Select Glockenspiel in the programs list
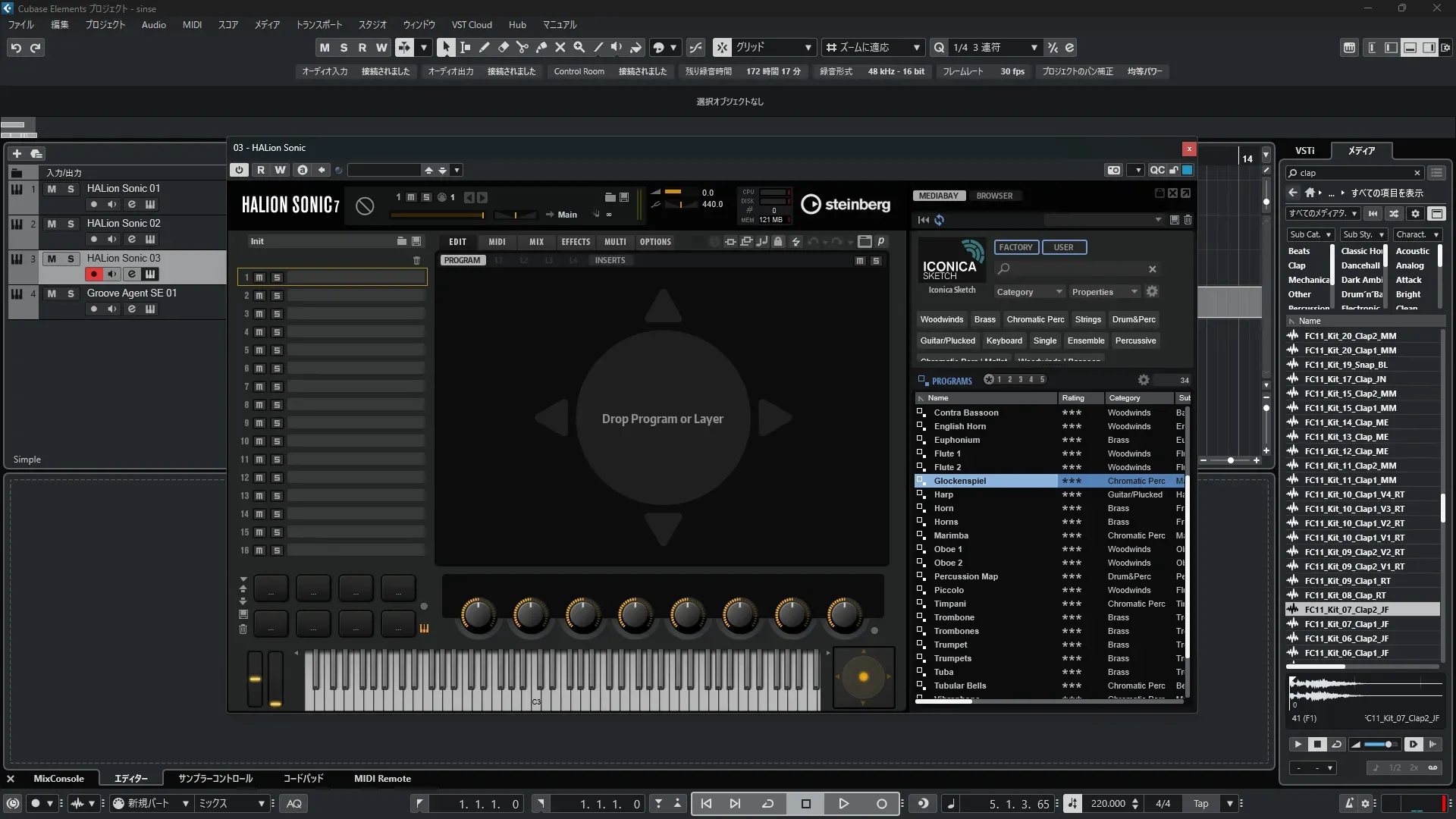The width and height of the screenshot is (1456, 819). pos(960,481)
